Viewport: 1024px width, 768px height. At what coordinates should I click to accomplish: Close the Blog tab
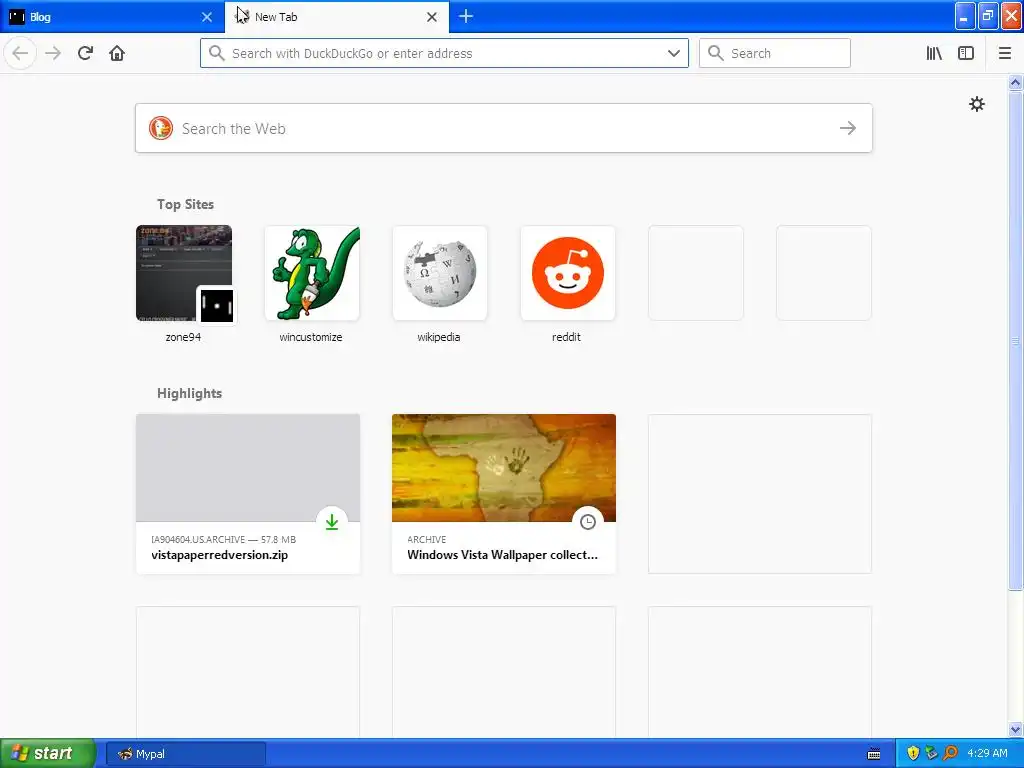[x=207, y=17]
